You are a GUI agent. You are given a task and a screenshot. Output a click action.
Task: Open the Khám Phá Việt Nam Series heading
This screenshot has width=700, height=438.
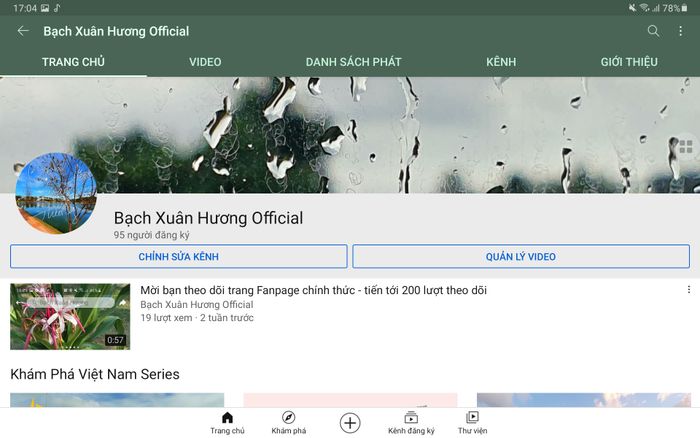pos(95,374)
